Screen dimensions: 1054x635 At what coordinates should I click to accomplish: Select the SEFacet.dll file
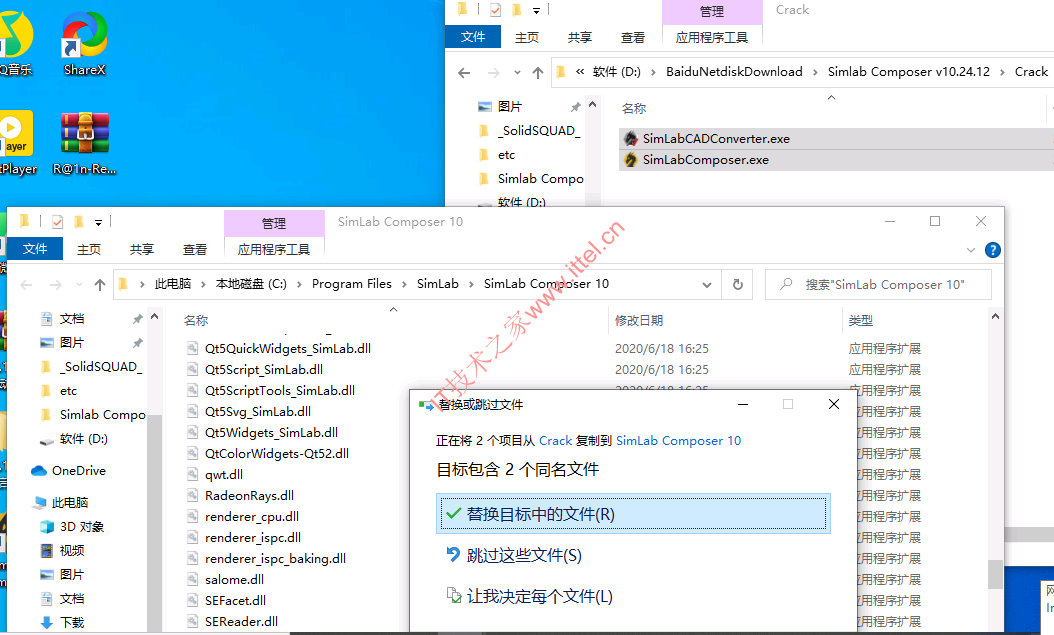click(235, 600)
